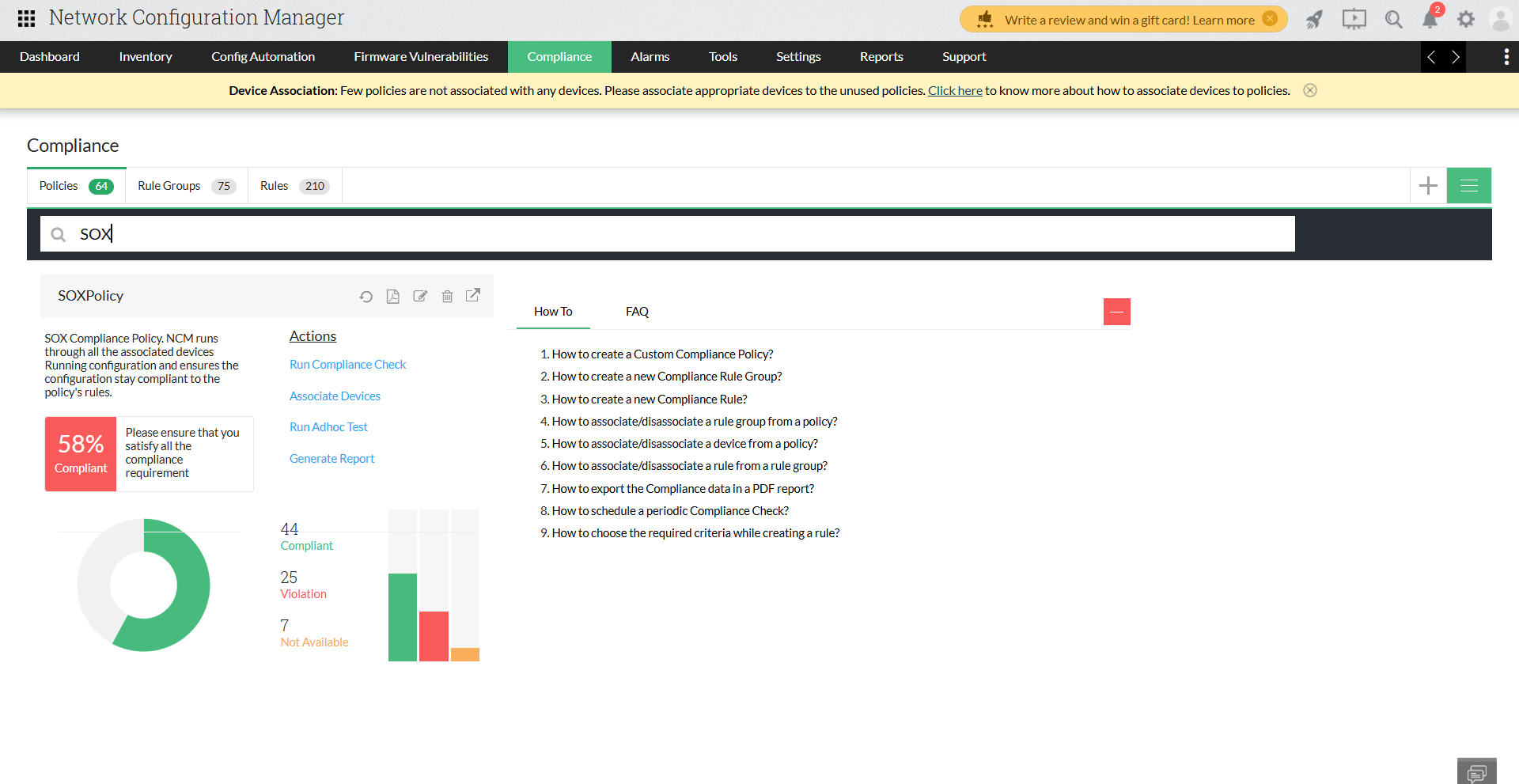The height and width of the screenshot is (784, 1519).
Task: Select the Policies tab
Action: [x=77, y=186]
